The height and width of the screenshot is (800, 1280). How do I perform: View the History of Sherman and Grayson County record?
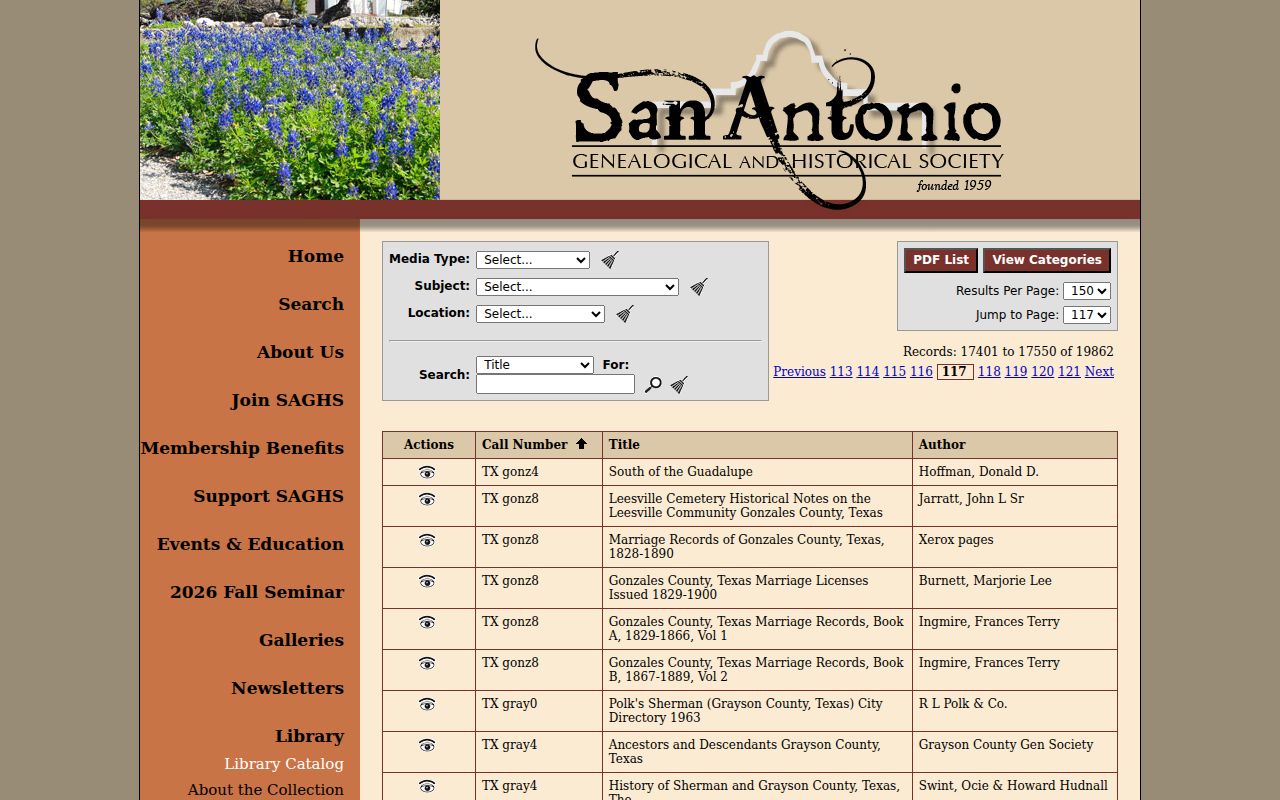[x=427, y=786]
